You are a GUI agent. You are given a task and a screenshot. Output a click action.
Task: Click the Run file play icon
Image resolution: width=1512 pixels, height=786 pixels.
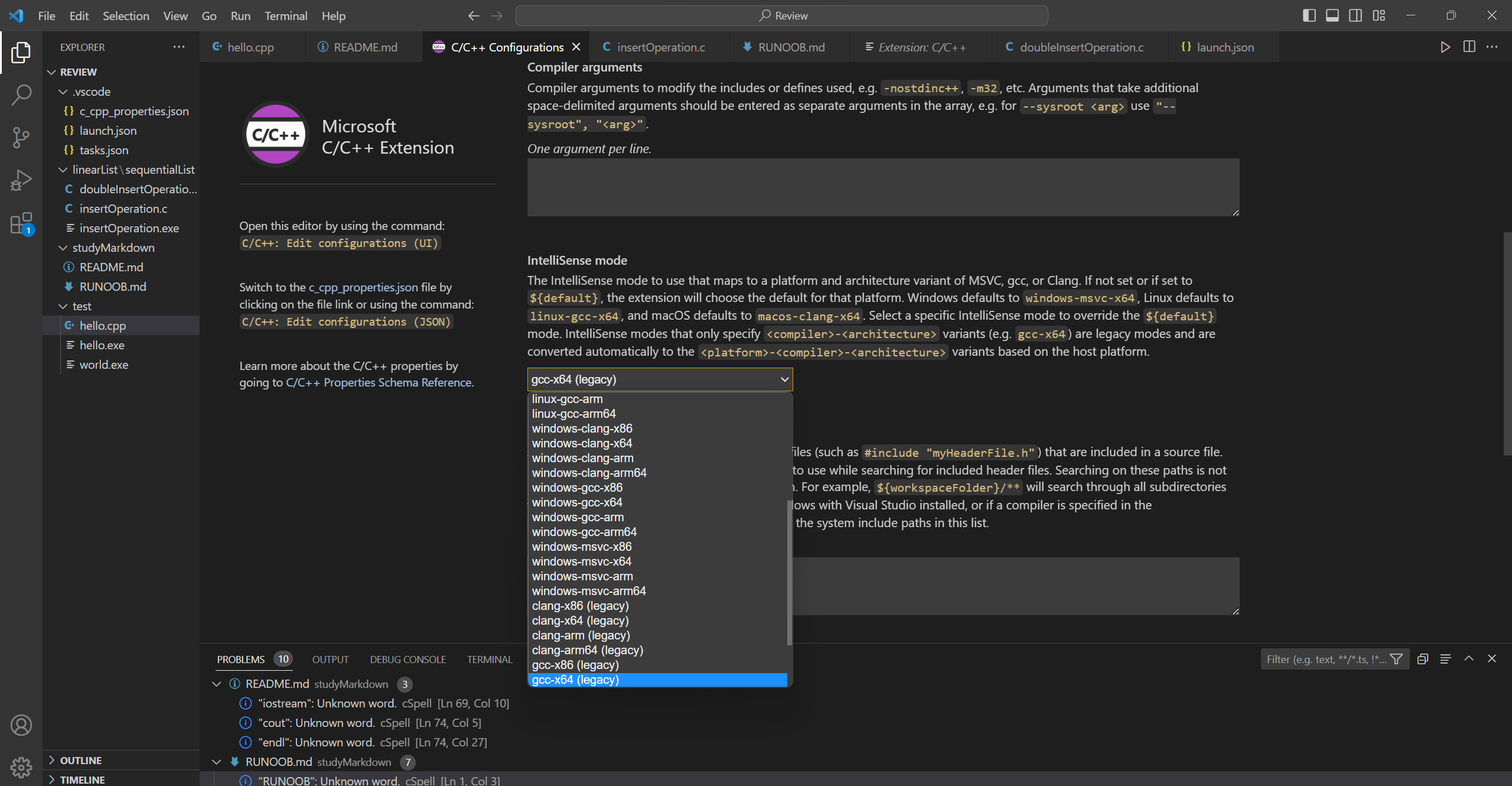[1445, 47]
